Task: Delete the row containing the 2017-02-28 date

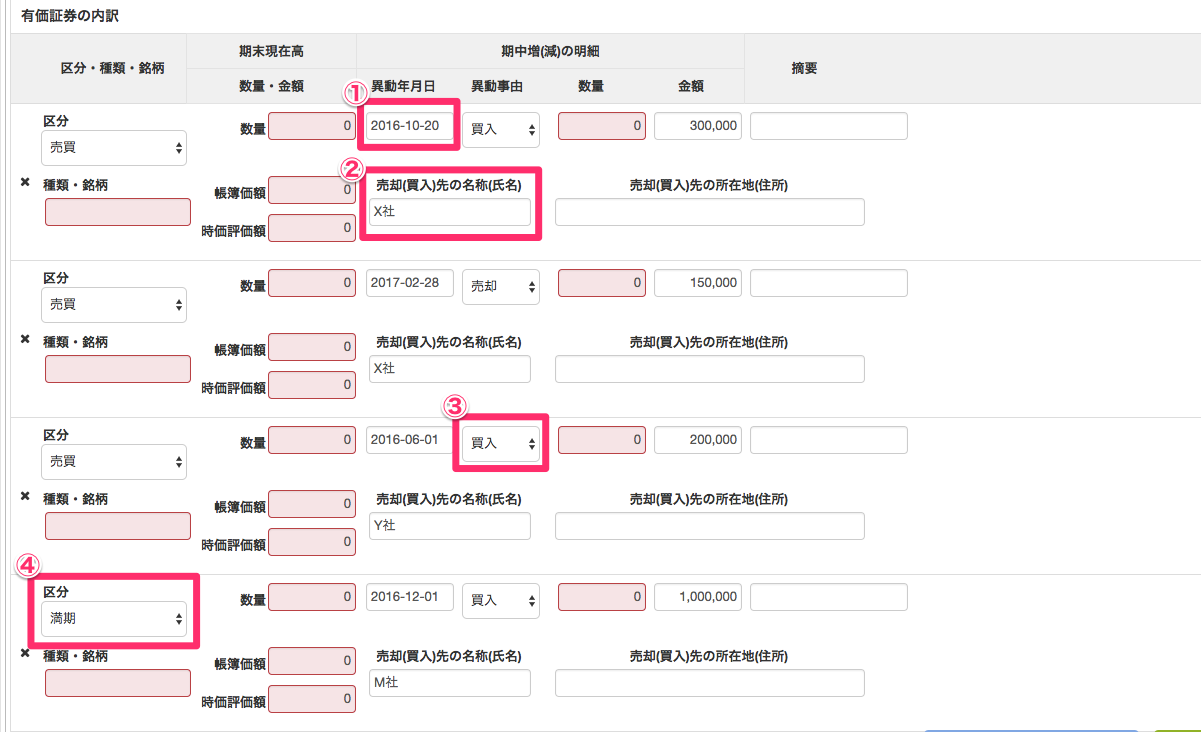Action: click(25, 339)
